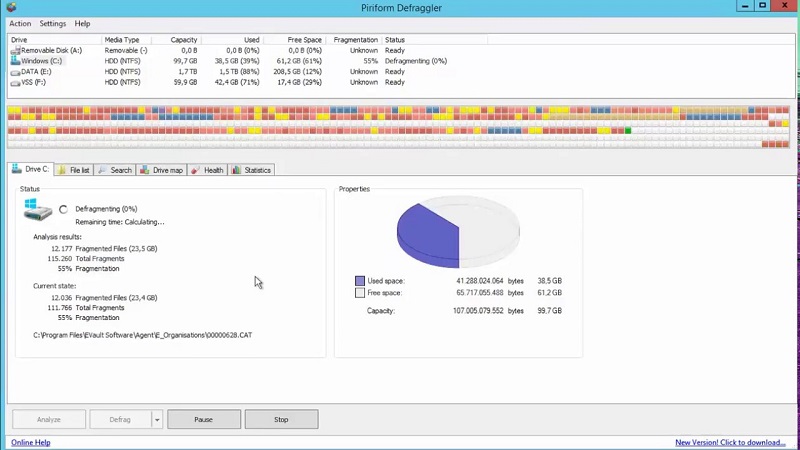Screen dimensions: 800x450
Task: Click the purple used slice of pie chart
Action: pos(428,235)
